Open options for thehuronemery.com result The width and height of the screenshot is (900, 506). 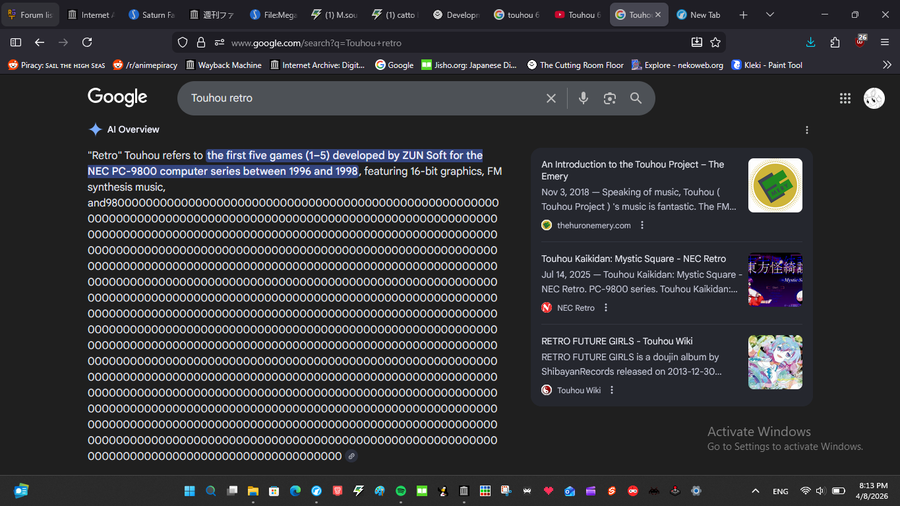642,225
